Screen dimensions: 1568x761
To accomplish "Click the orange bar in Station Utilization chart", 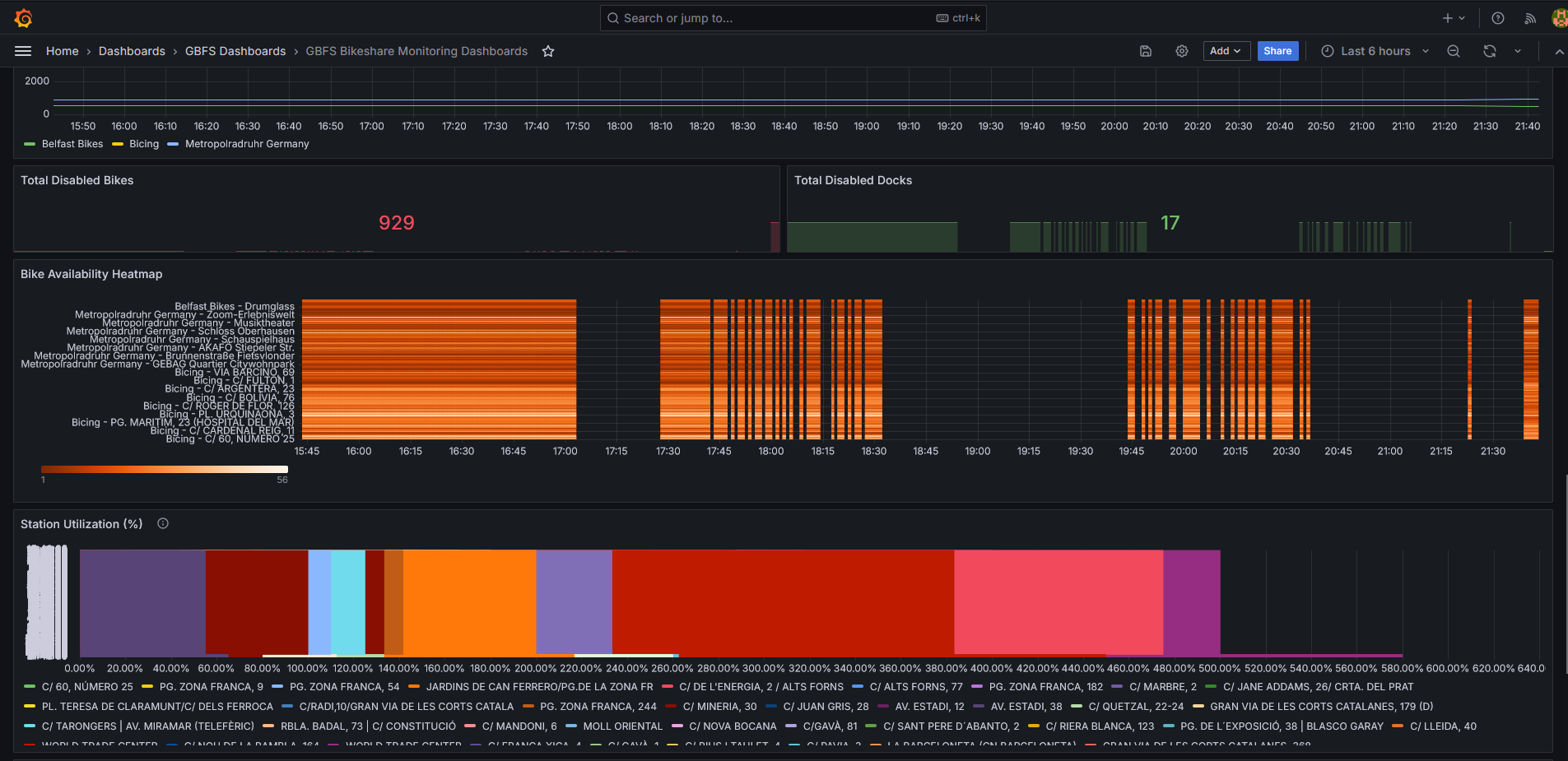I will (x=469, y=602).
